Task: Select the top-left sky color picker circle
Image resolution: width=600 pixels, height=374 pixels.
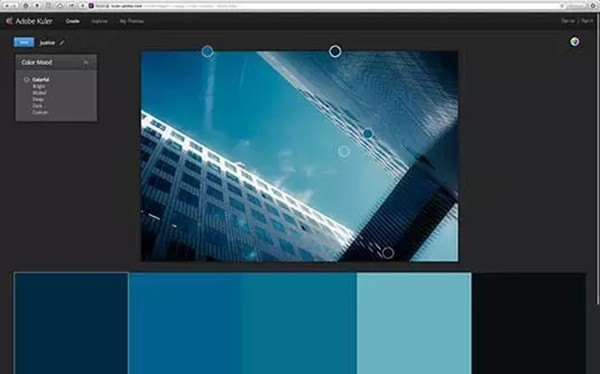Action: point(207,51)
